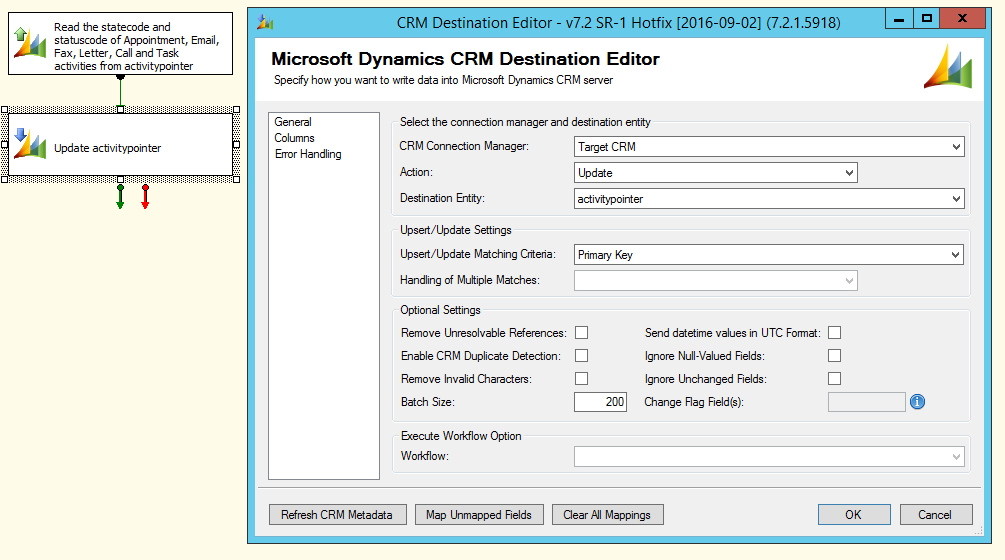Minimize the CRM Destination Editor window
Viewport: 1005px width, 560px height.
[x=899, y=19]
